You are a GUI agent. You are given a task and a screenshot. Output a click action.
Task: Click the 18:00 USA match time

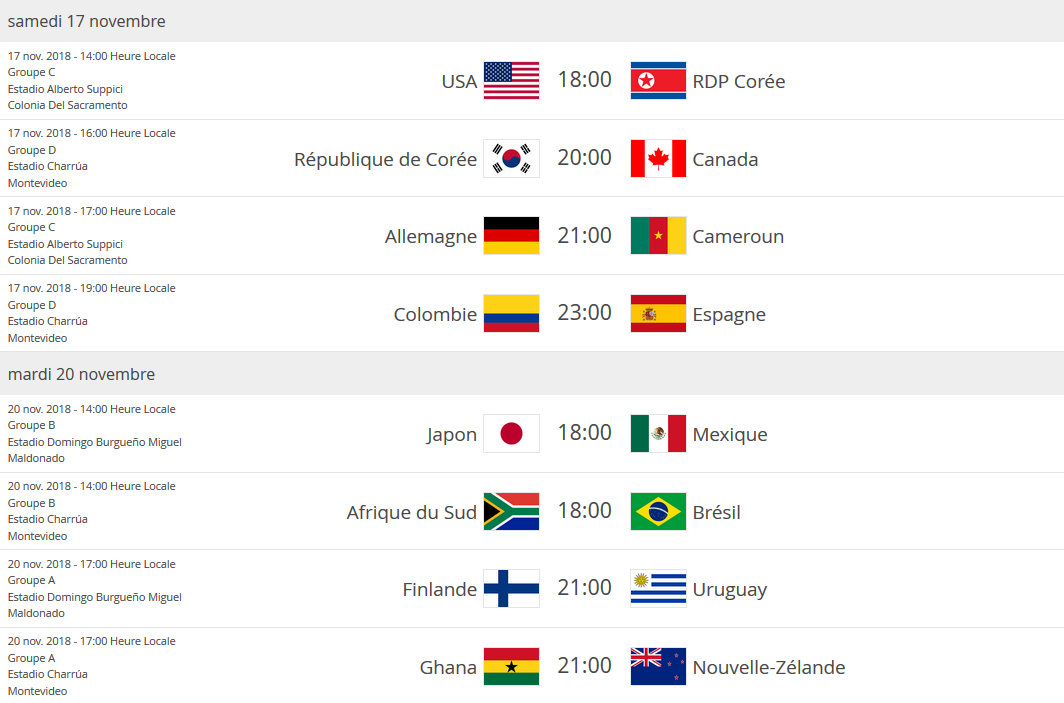tap(584, 80)
